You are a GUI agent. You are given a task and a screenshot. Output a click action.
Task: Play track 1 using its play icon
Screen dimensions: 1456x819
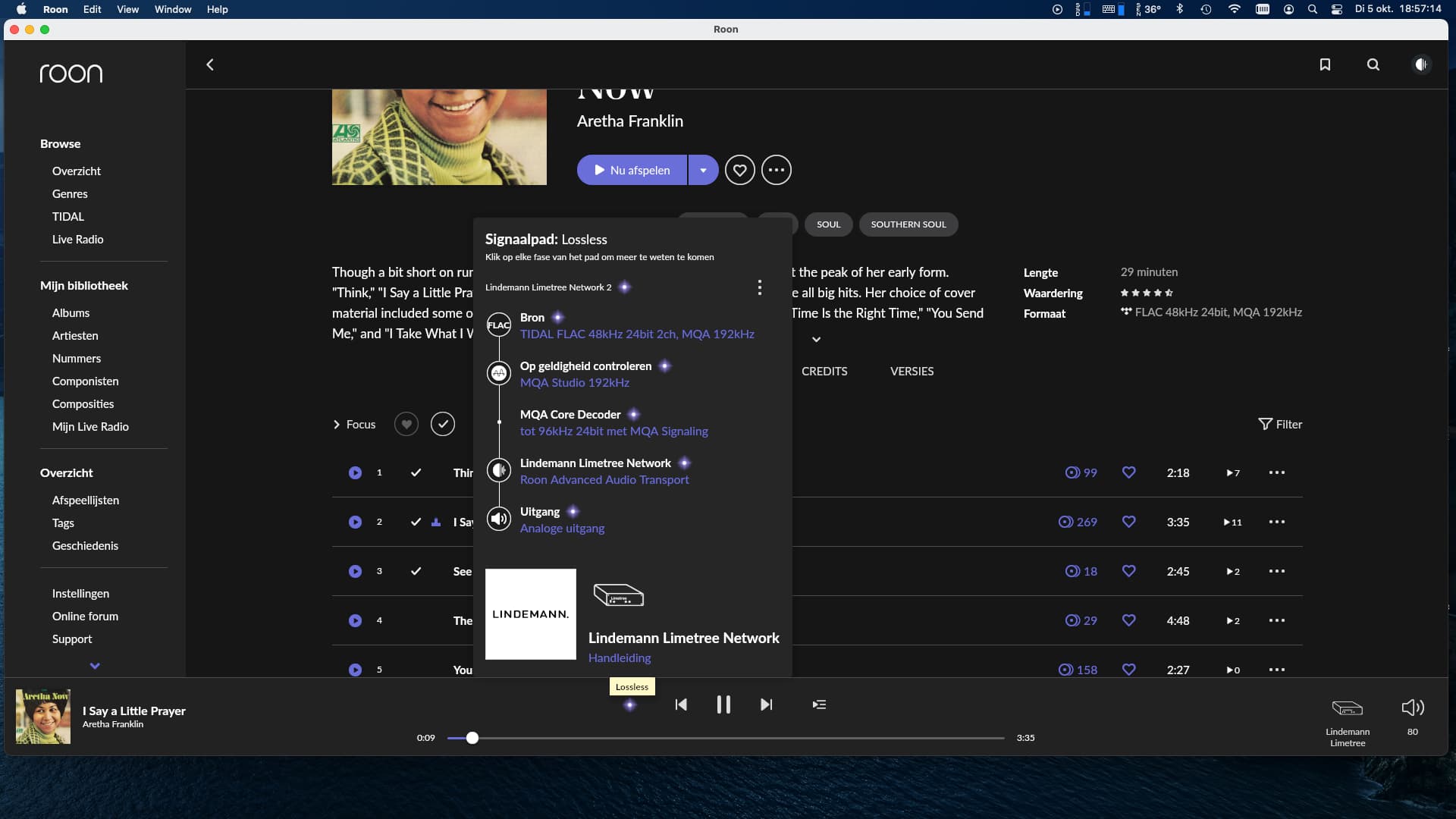(x=355, y=472)
